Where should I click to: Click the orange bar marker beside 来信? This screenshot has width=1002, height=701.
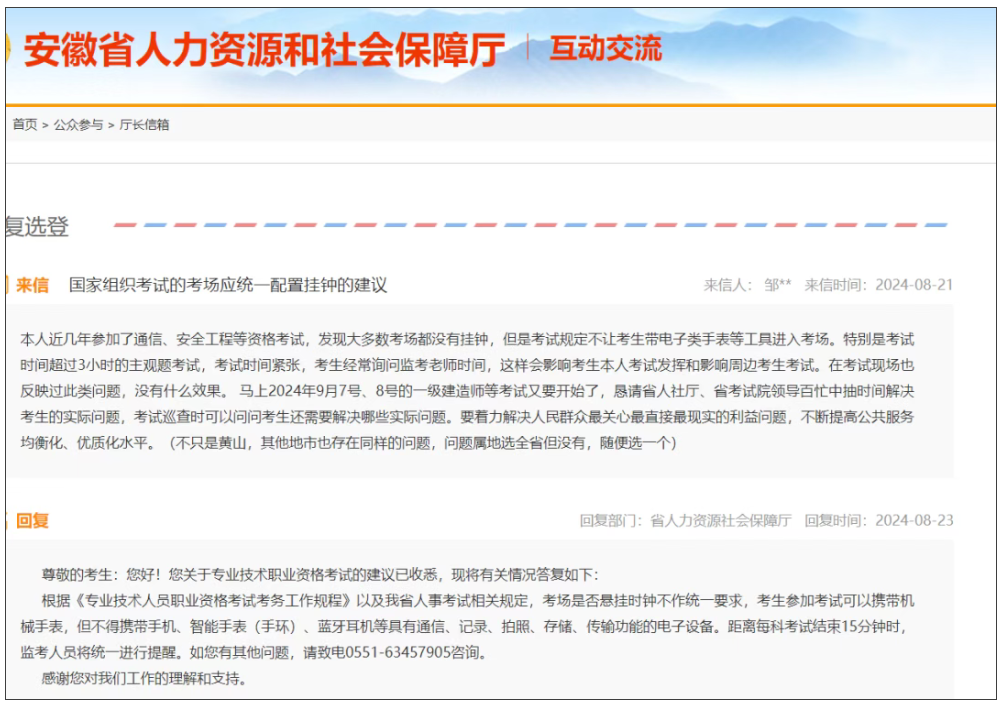[x=7, y=285]
